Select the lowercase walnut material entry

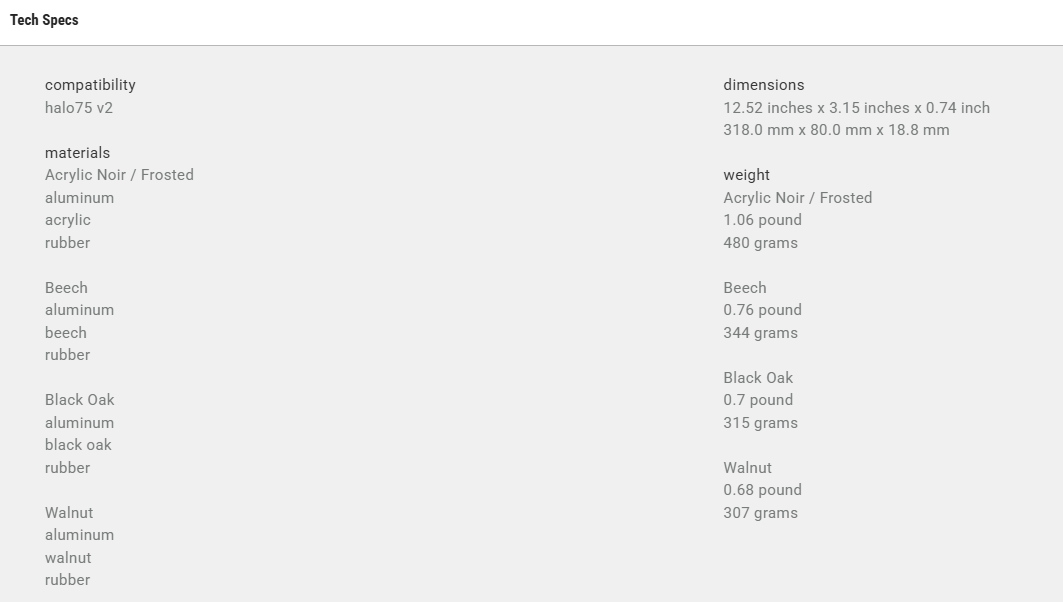click(68, 558)
